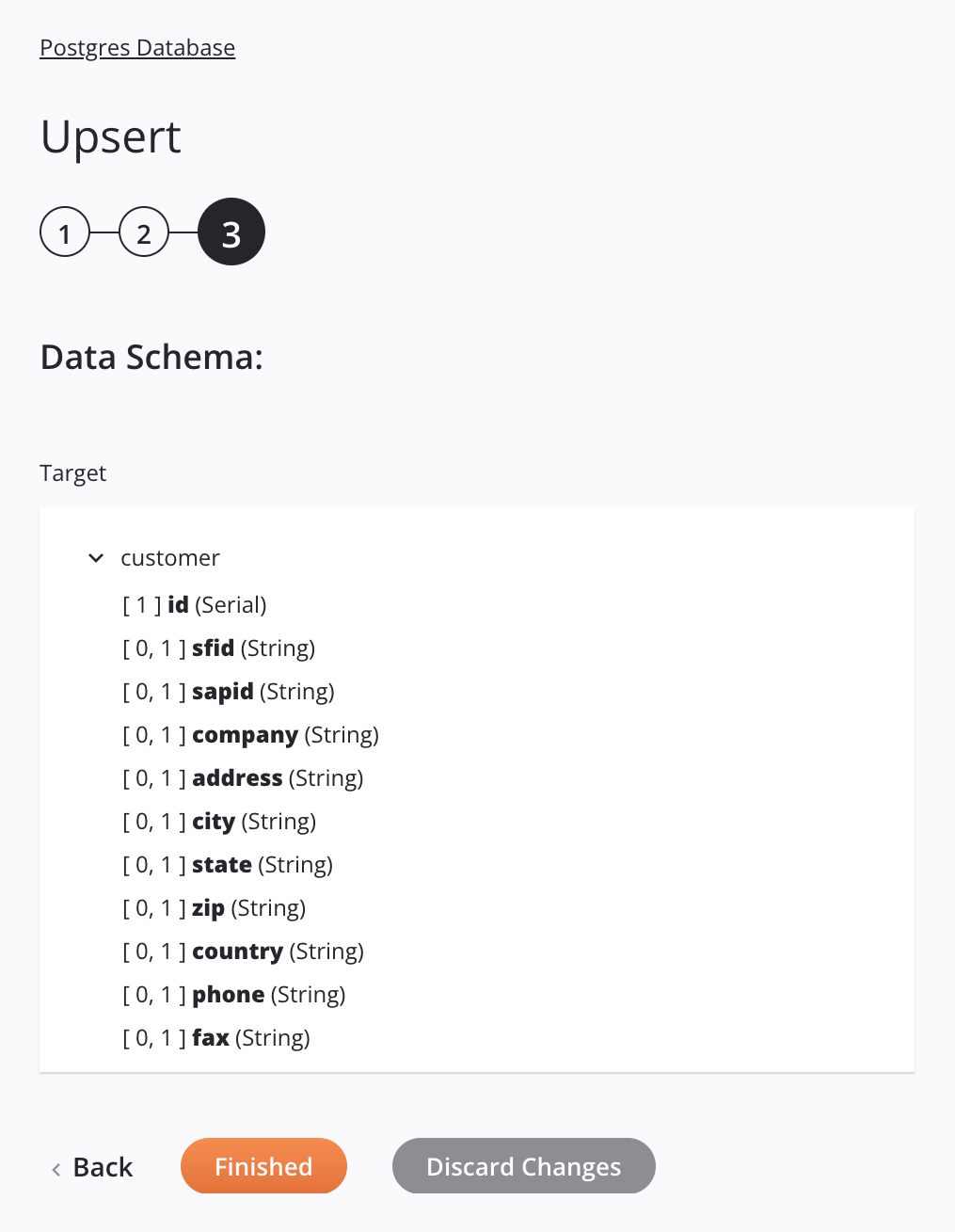Select the sapid field
The width and height of the screenshot is (955, 1232).
pos(227,691)
